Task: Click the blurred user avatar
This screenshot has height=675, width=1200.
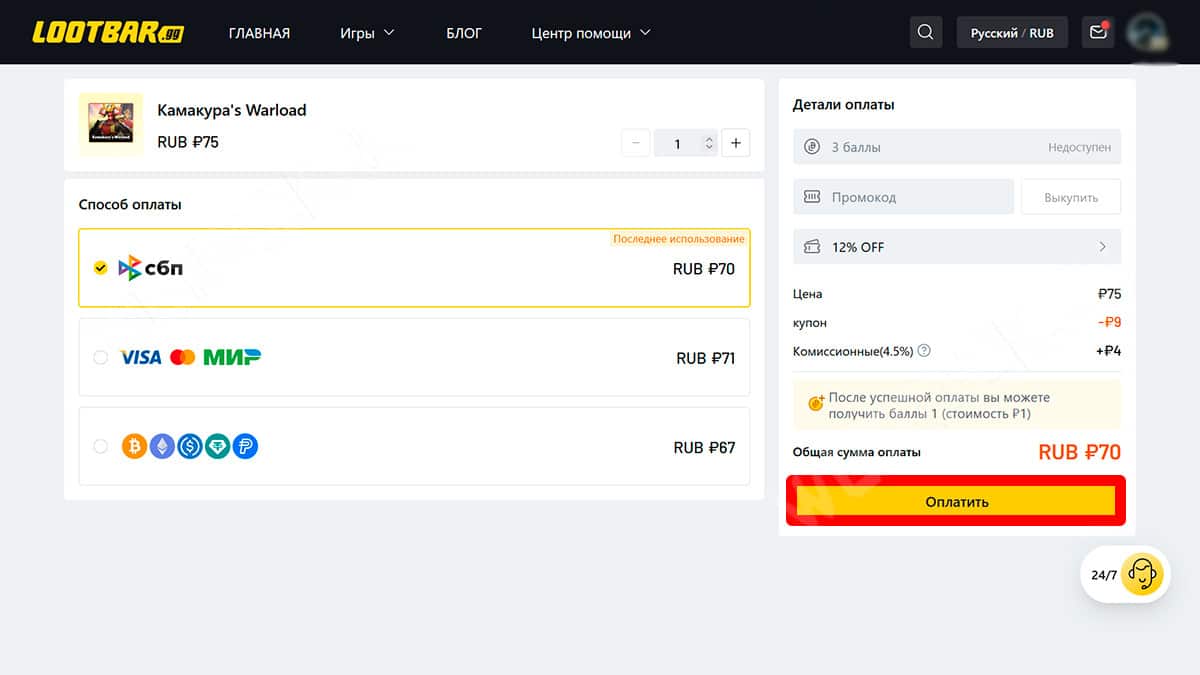Action: [1146, 32]
